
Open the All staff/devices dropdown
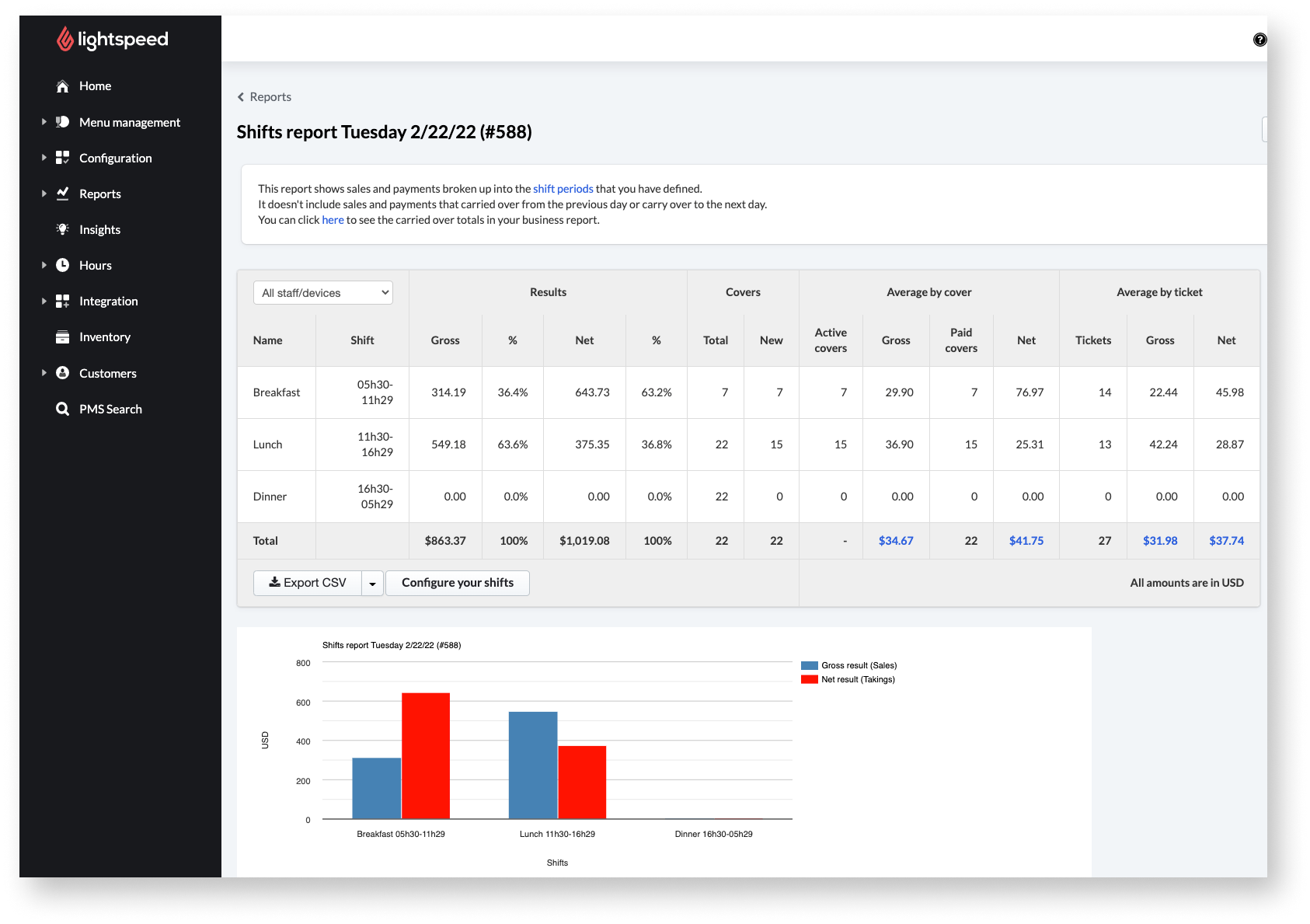323,293
